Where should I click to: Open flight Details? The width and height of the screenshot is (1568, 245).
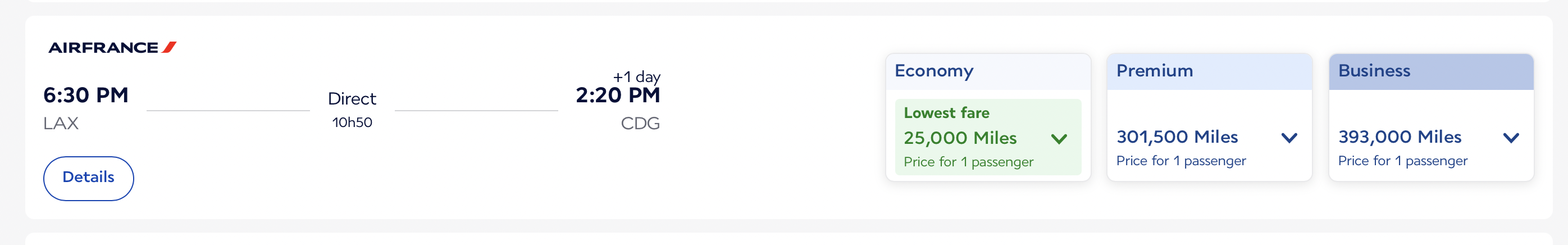(x=88, y=178)
